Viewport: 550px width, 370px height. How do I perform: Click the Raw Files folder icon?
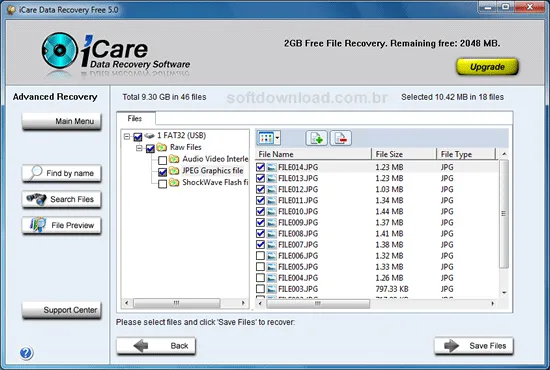coord(161,147)
